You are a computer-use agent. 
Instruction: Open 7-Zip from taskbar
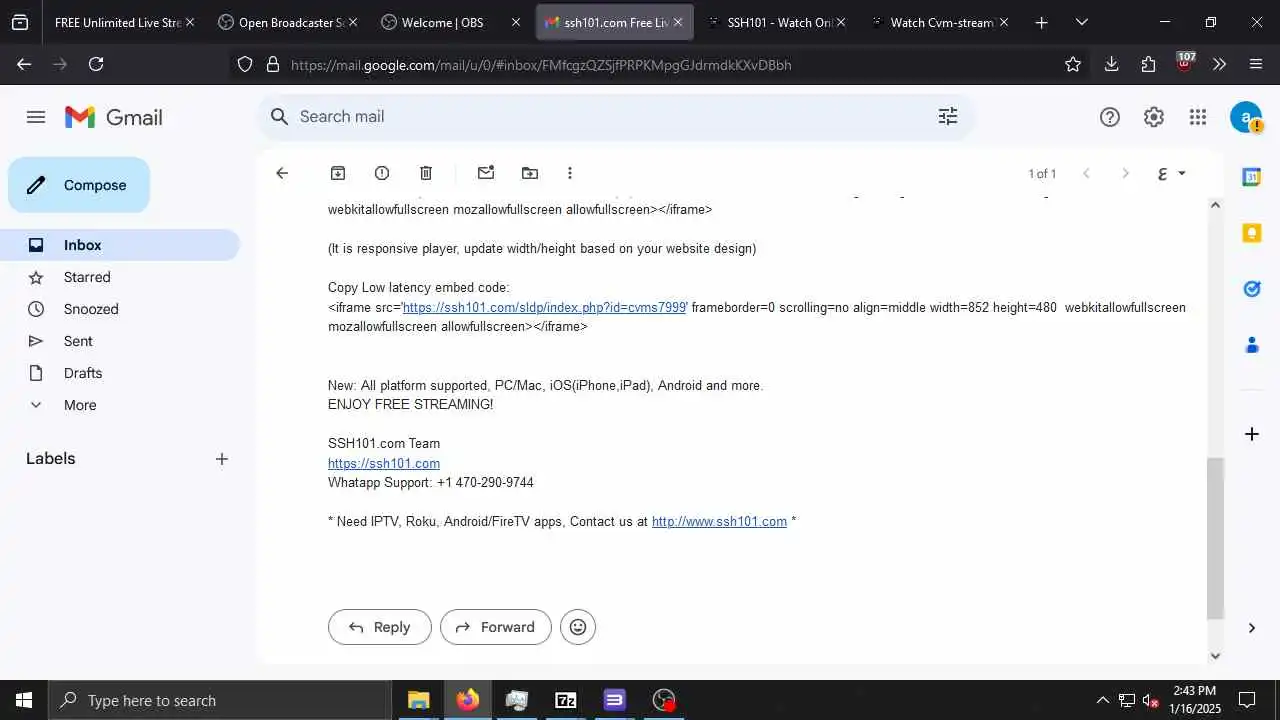click(x=566, y=700)
